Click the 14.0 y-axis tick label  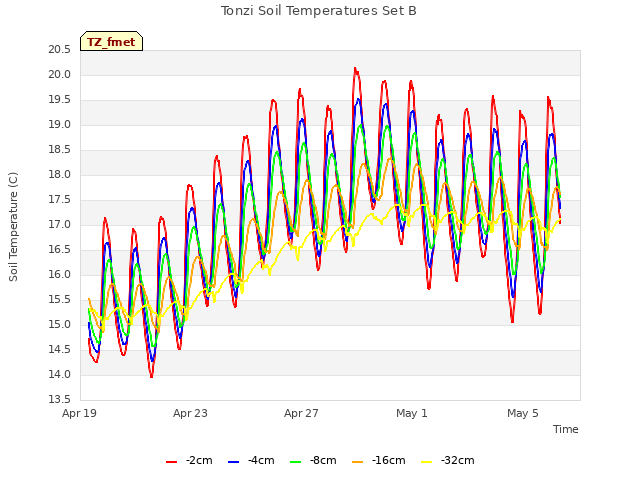tap(60, 374)
